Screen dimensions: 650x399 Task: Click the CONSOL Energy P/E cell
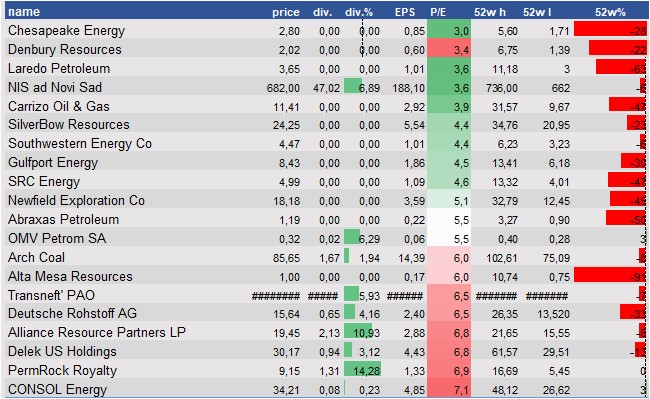point(449,389)
